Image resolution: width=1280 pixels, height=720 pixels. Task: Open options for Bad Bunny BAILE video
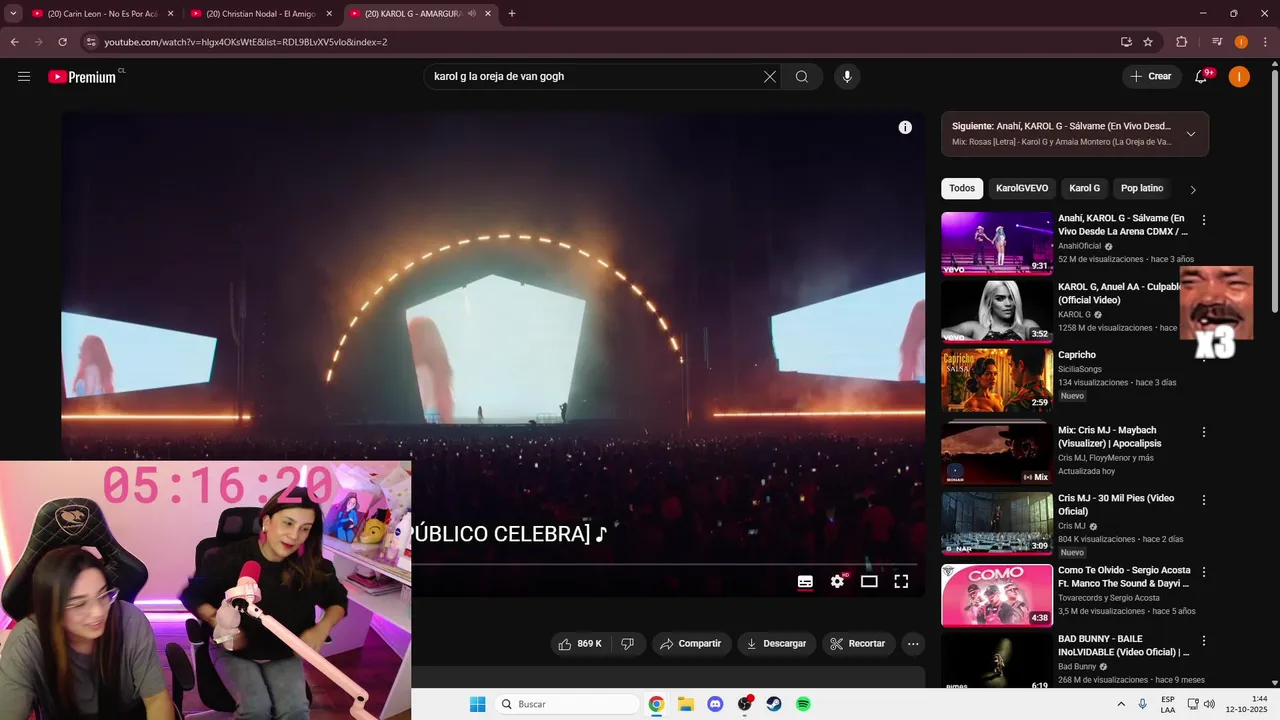pos(1204,640)
